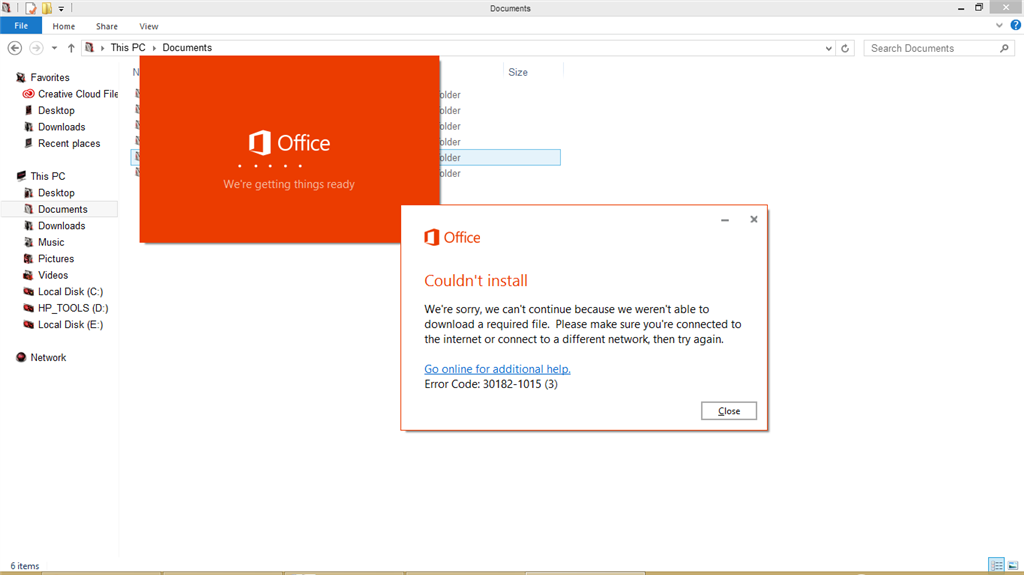The image size is (1024, 575).
Task: Open Recent places in Favorites
Action: click(69, 143)
